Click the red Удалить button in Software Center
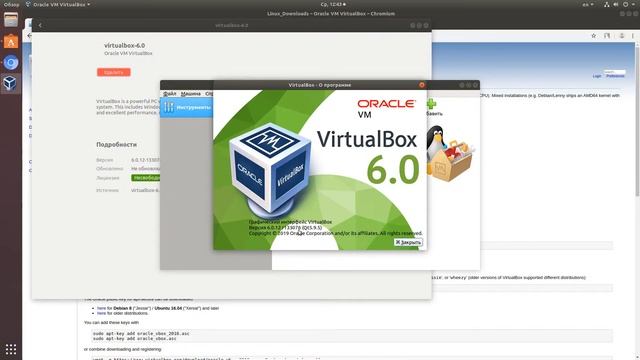 click(113, 72)
